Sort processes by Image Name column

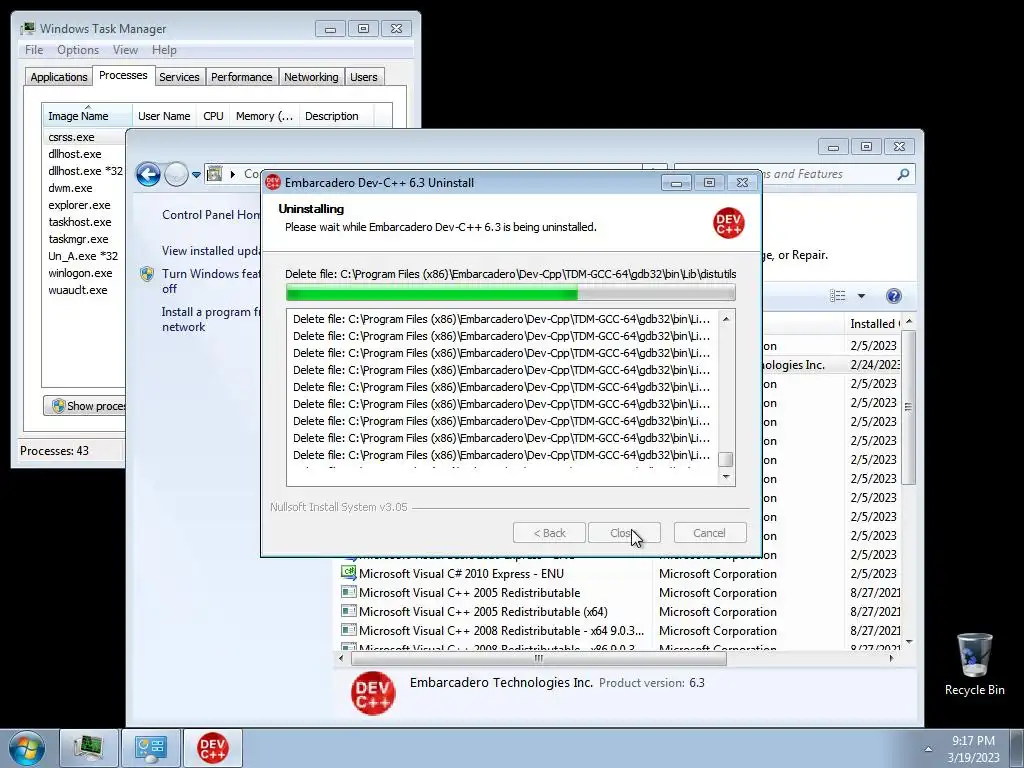click(87, 116)
